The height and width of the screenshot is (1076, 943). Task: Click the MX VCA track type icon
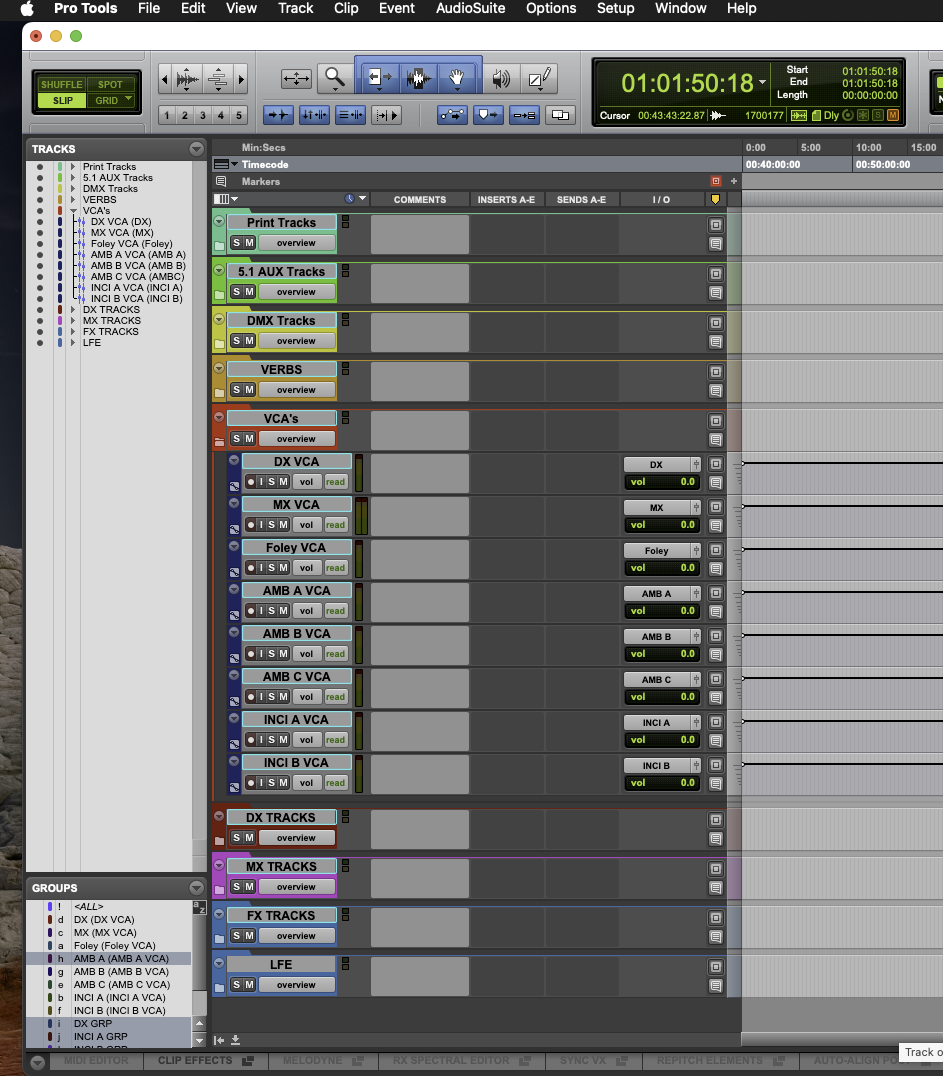234,529
